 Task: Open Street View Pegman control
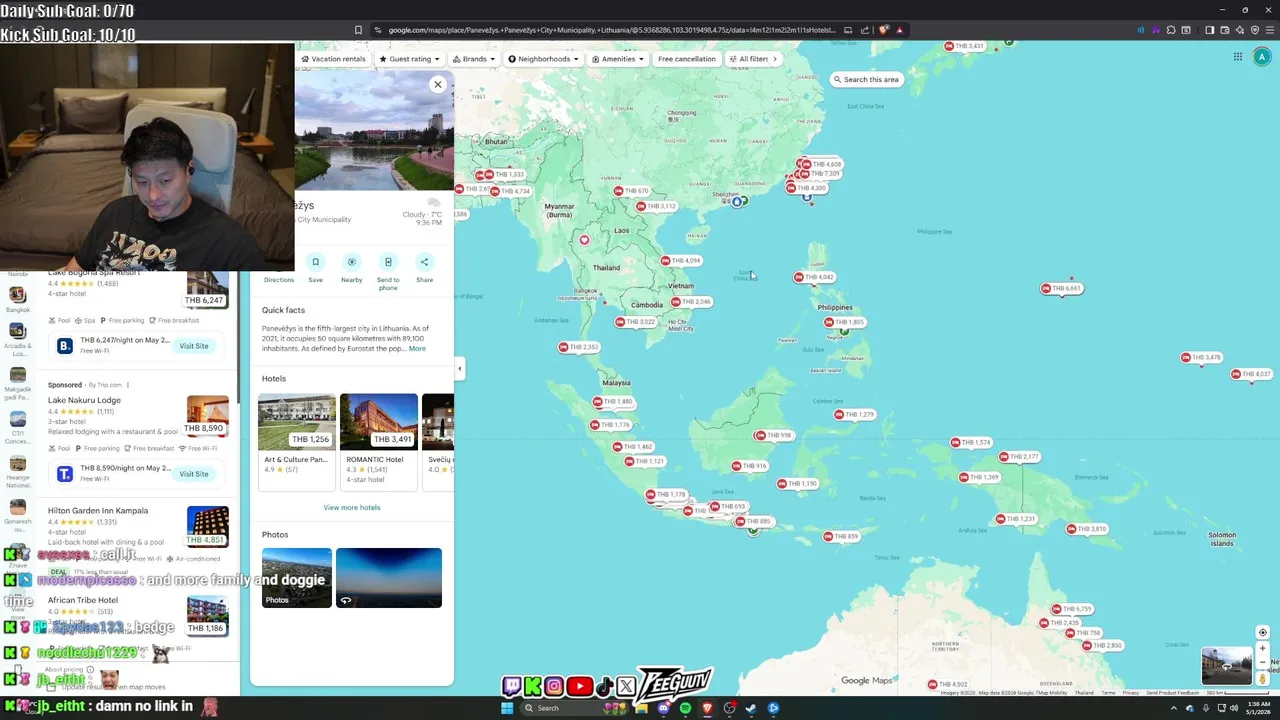(1262, 679)
